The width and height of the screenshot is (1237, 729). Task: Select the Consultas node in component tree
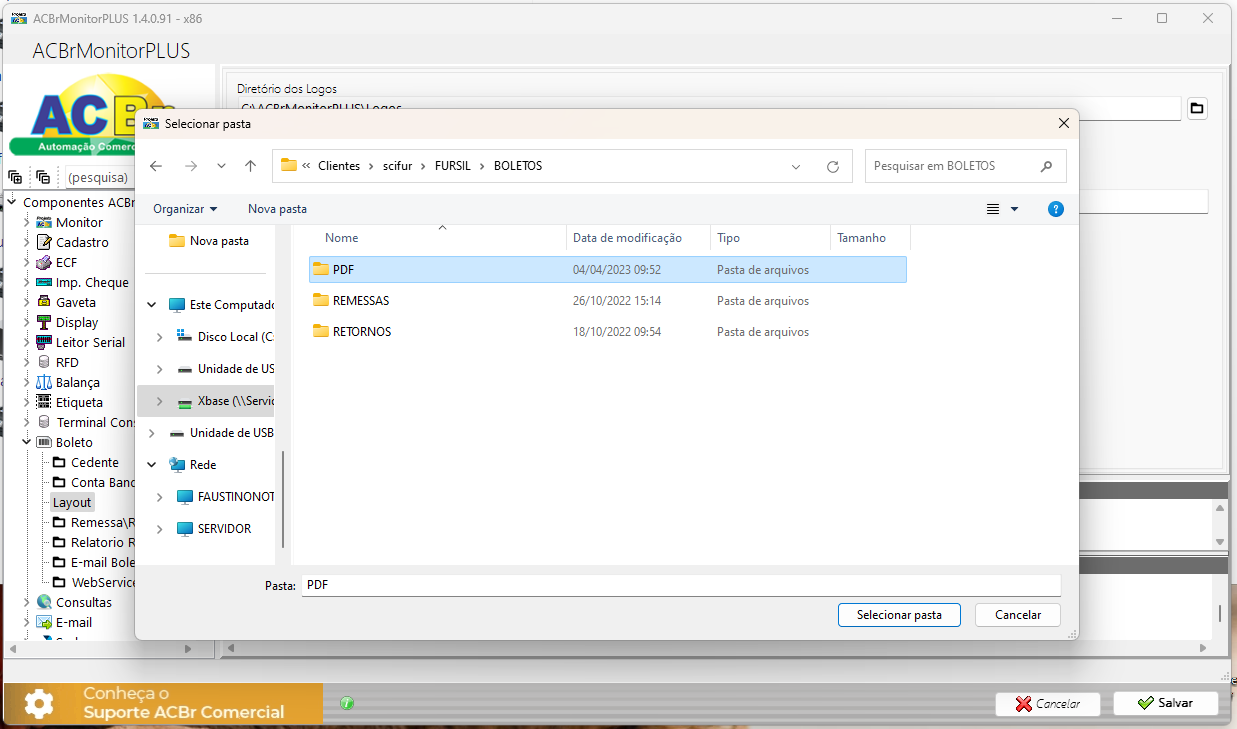click(x=84, y=602)
